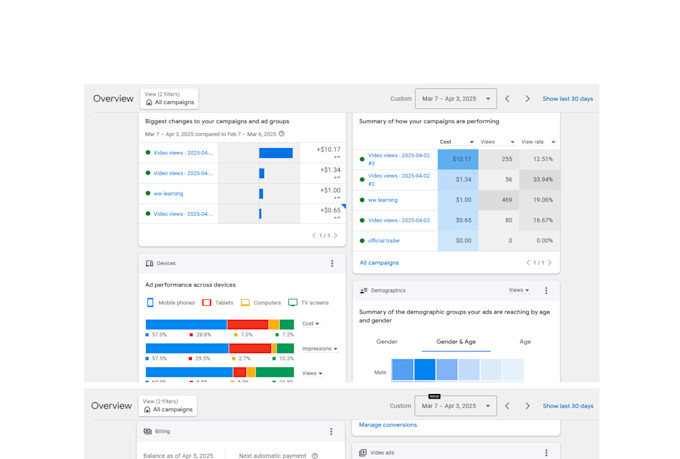
Task: Go to next date period in the lower Overview header
Action: coord(527,406)
